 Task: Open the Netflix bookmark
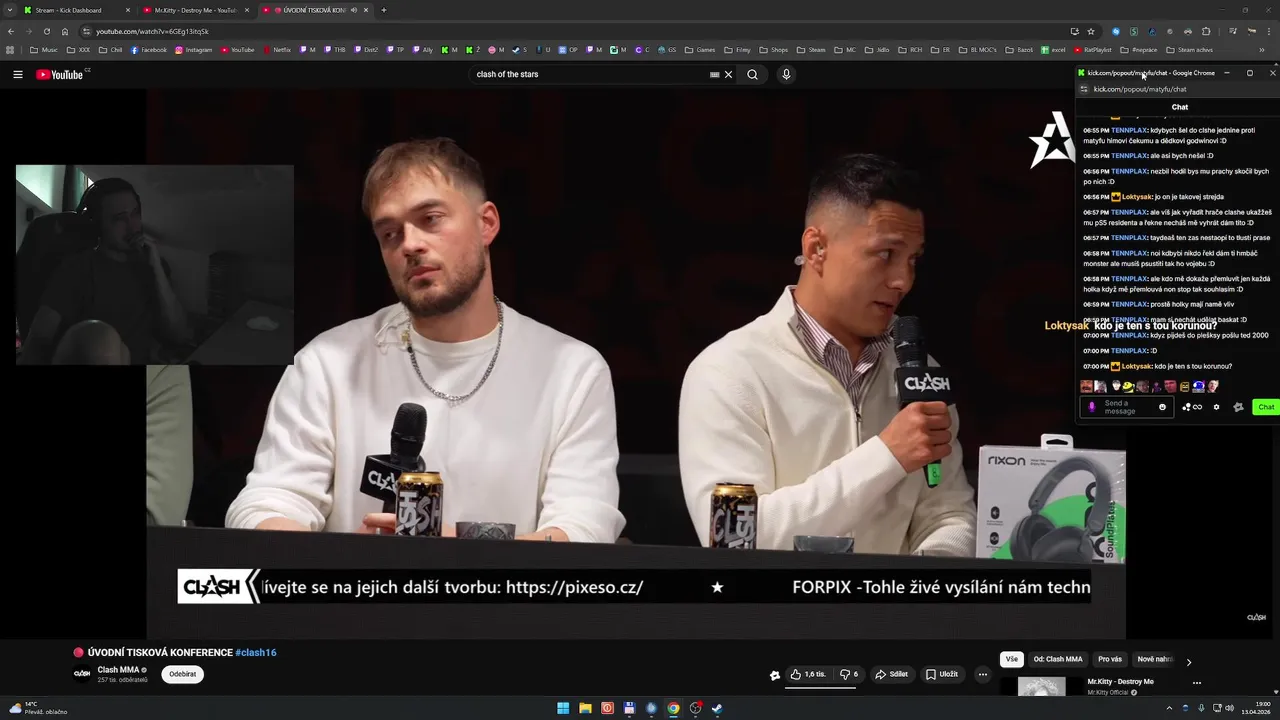(x=277, y=49)
